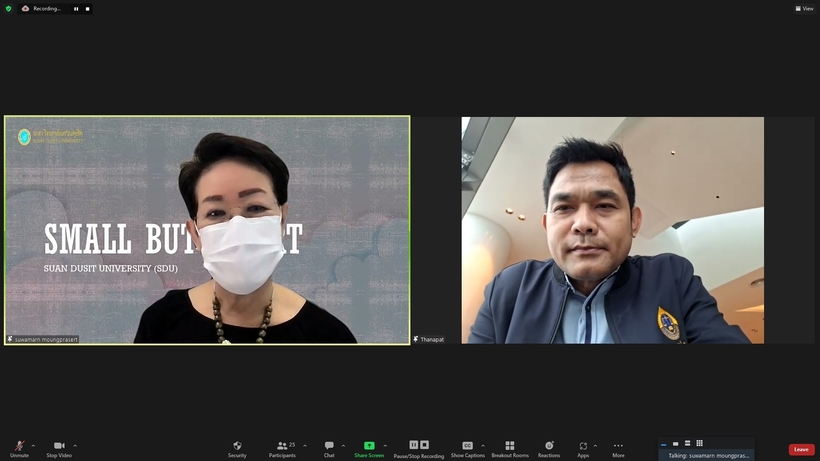The height and width of the screenshot is (461, 820).
Task: Pause recording in top indicator
Action: pyautogui.click(x=76, y=9)
